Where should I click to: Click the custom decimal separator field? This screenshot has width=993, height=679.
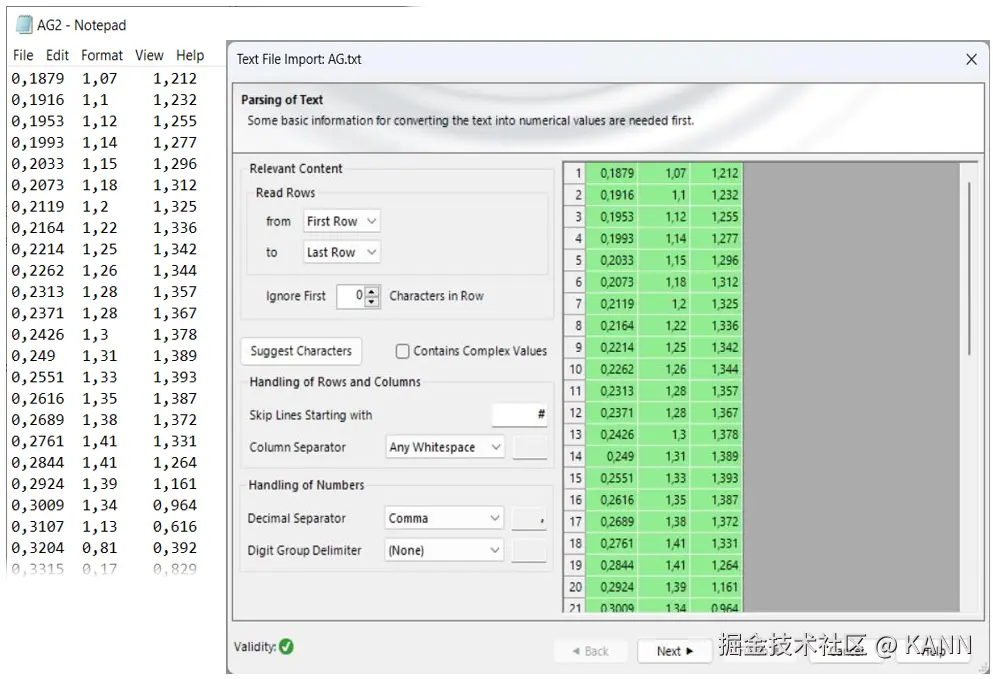click(x=529, y=518)
